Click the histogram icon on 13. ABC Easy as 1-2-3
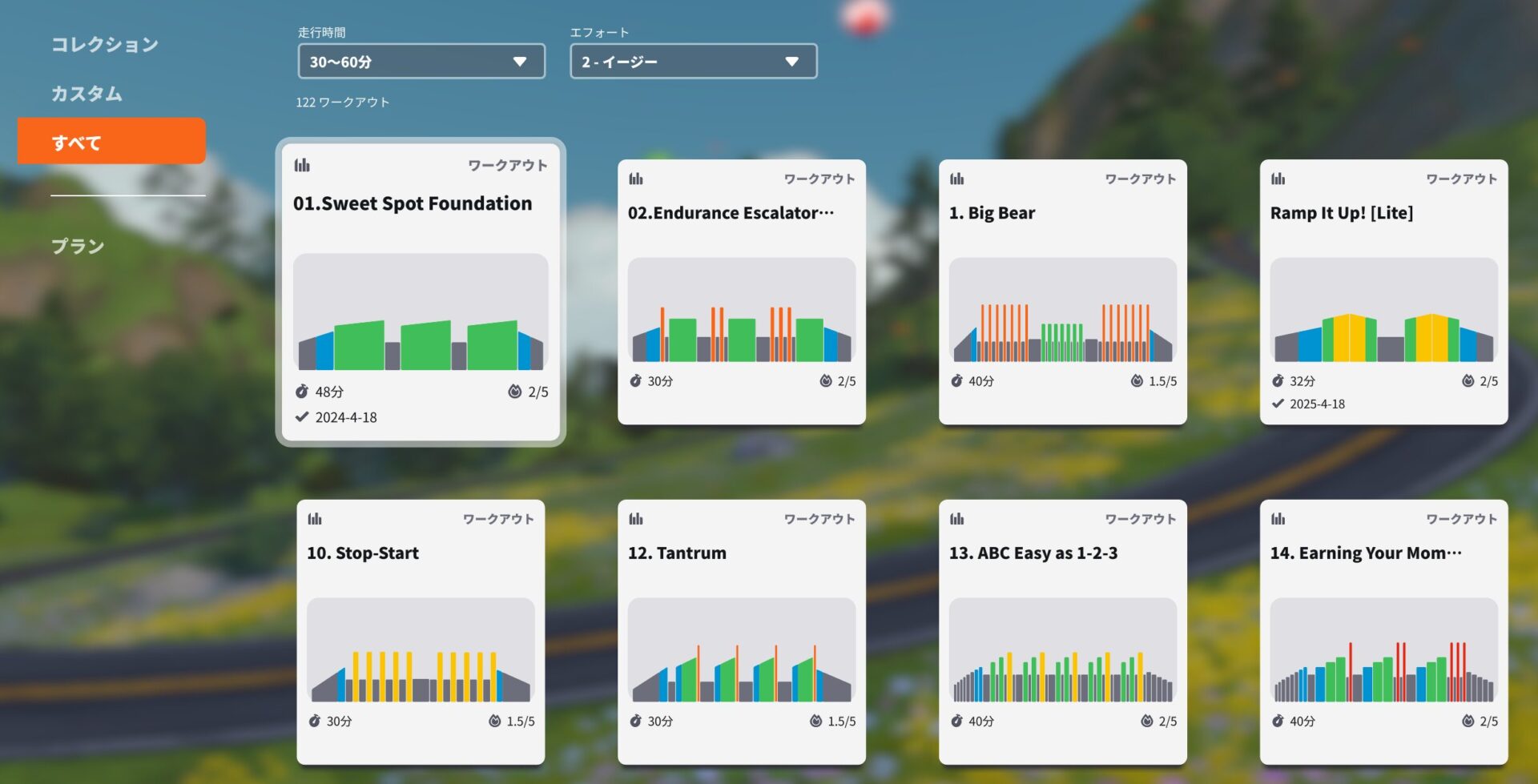Image resolution: width=1538 pixels, height=784 pixels. click(957, 519)
